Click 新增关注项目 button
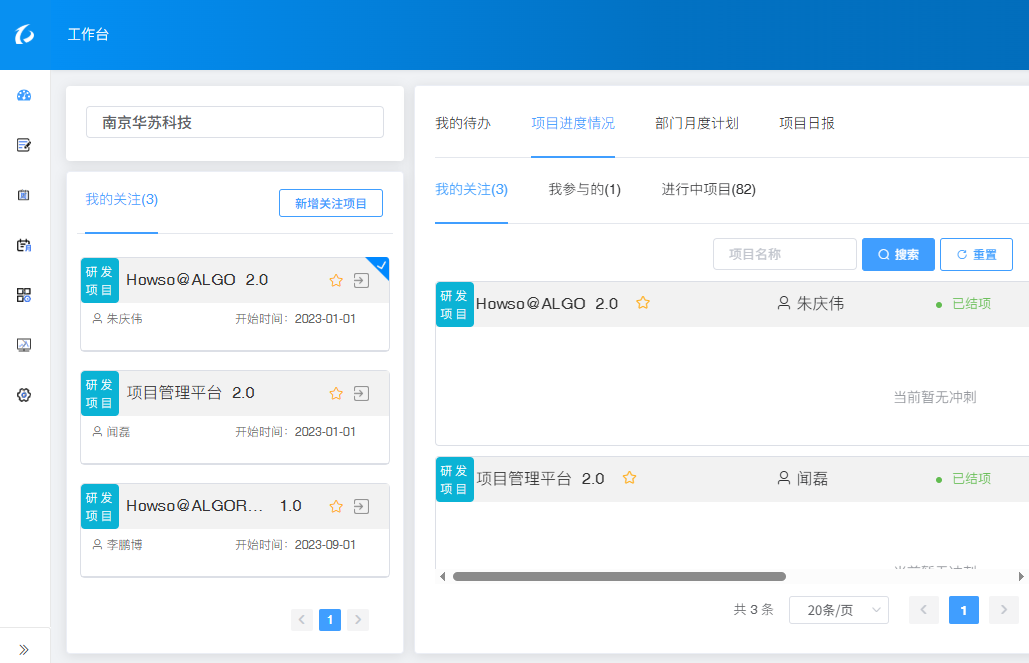The image size is (1029, 663). 331,203
